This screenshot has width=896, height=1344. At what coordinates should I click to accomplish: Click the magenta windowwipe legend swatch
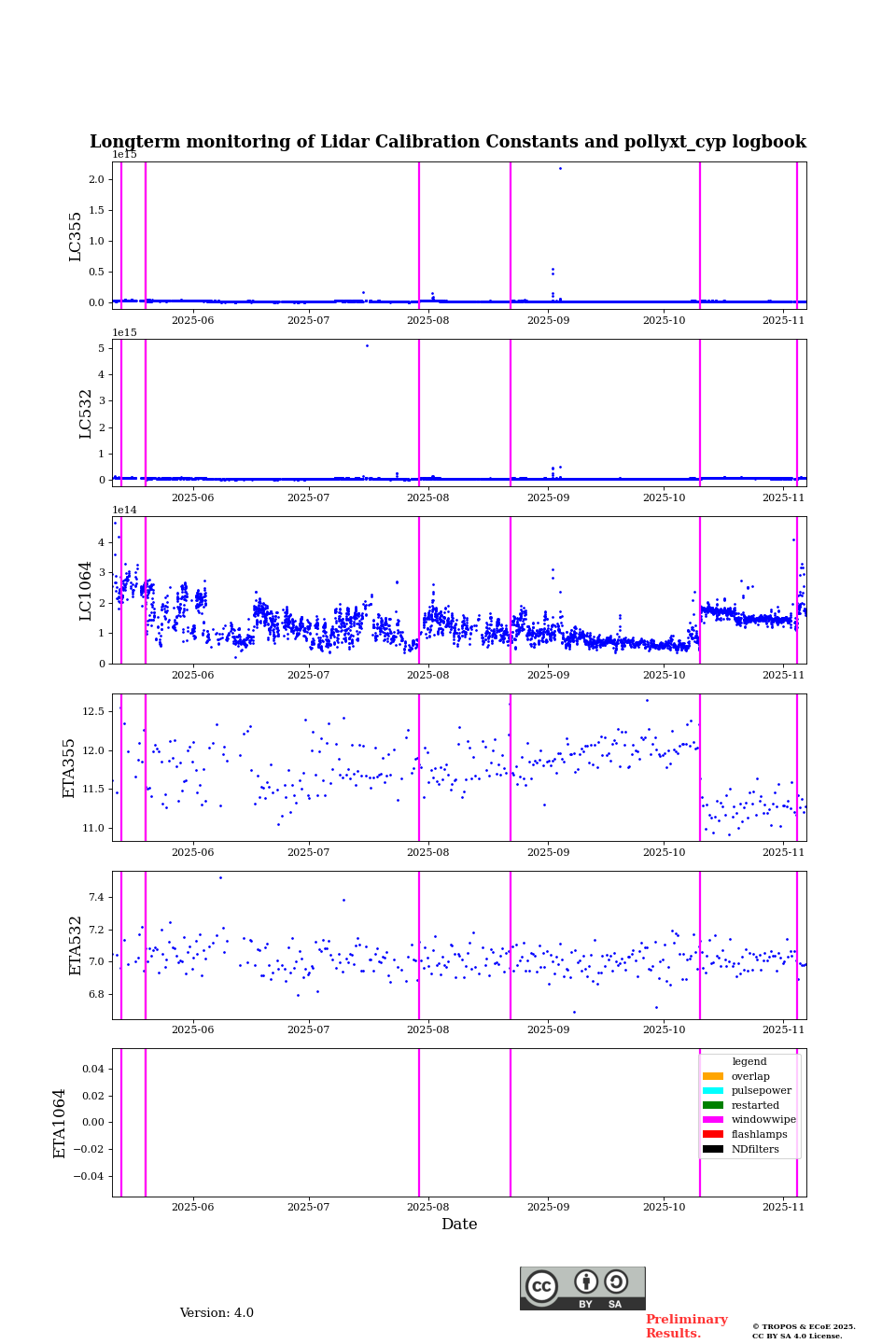coord(712,1120)
